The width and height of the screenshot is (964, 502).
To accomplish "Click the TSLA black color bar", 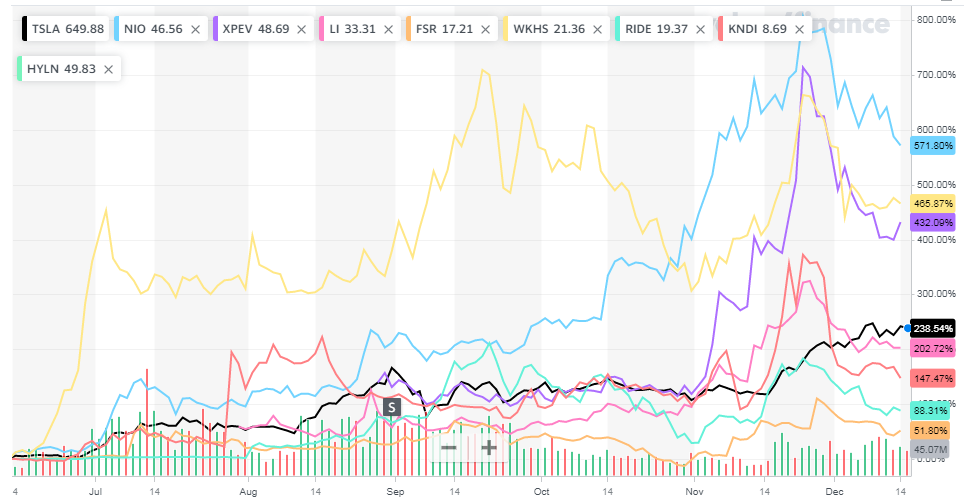I will [x=25, y=29].
